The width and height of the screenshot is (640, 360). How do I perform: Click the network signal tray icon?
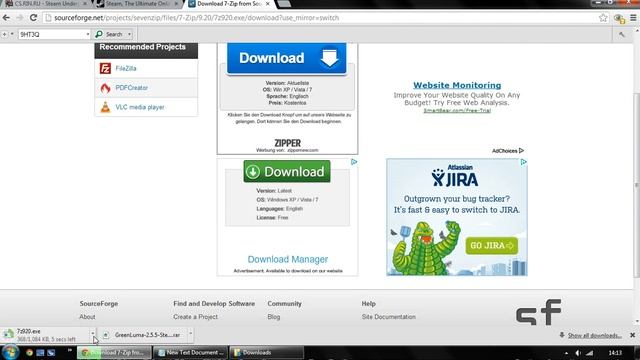click(x=590, y=353)
